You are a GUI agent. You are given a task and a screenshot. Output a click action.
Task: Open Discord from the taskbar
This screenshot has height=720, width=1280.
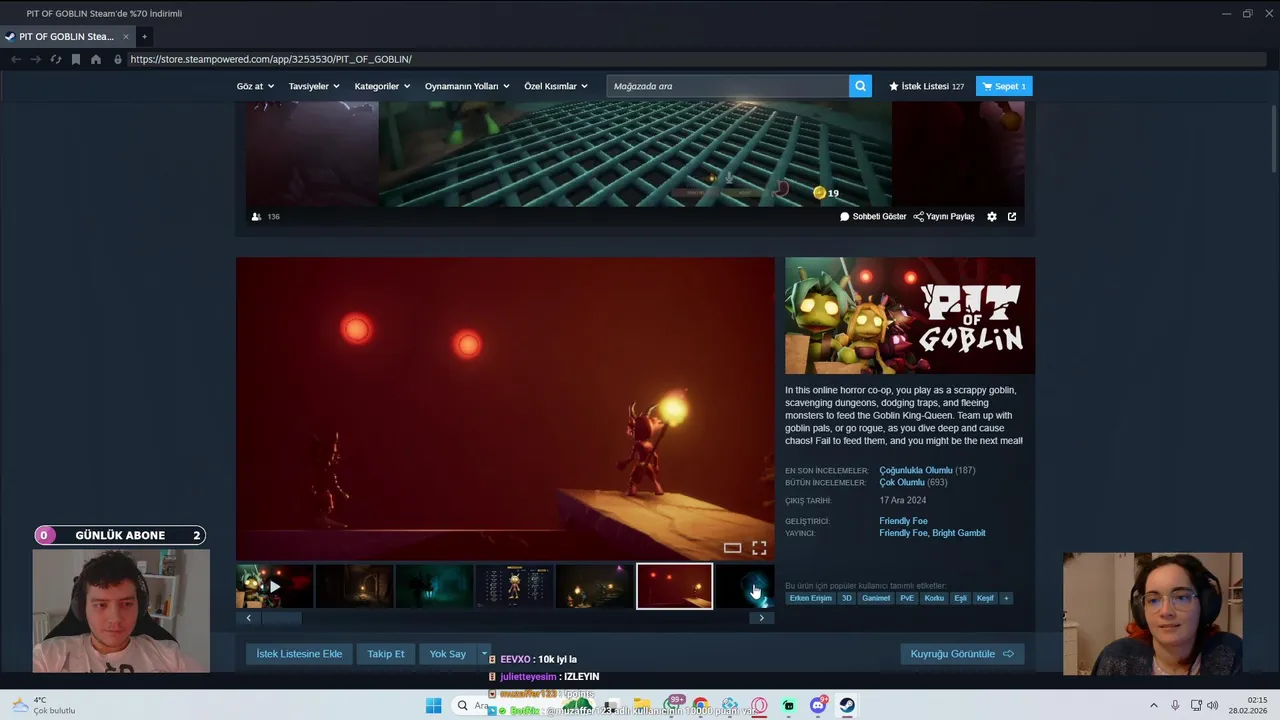point(818,706)
